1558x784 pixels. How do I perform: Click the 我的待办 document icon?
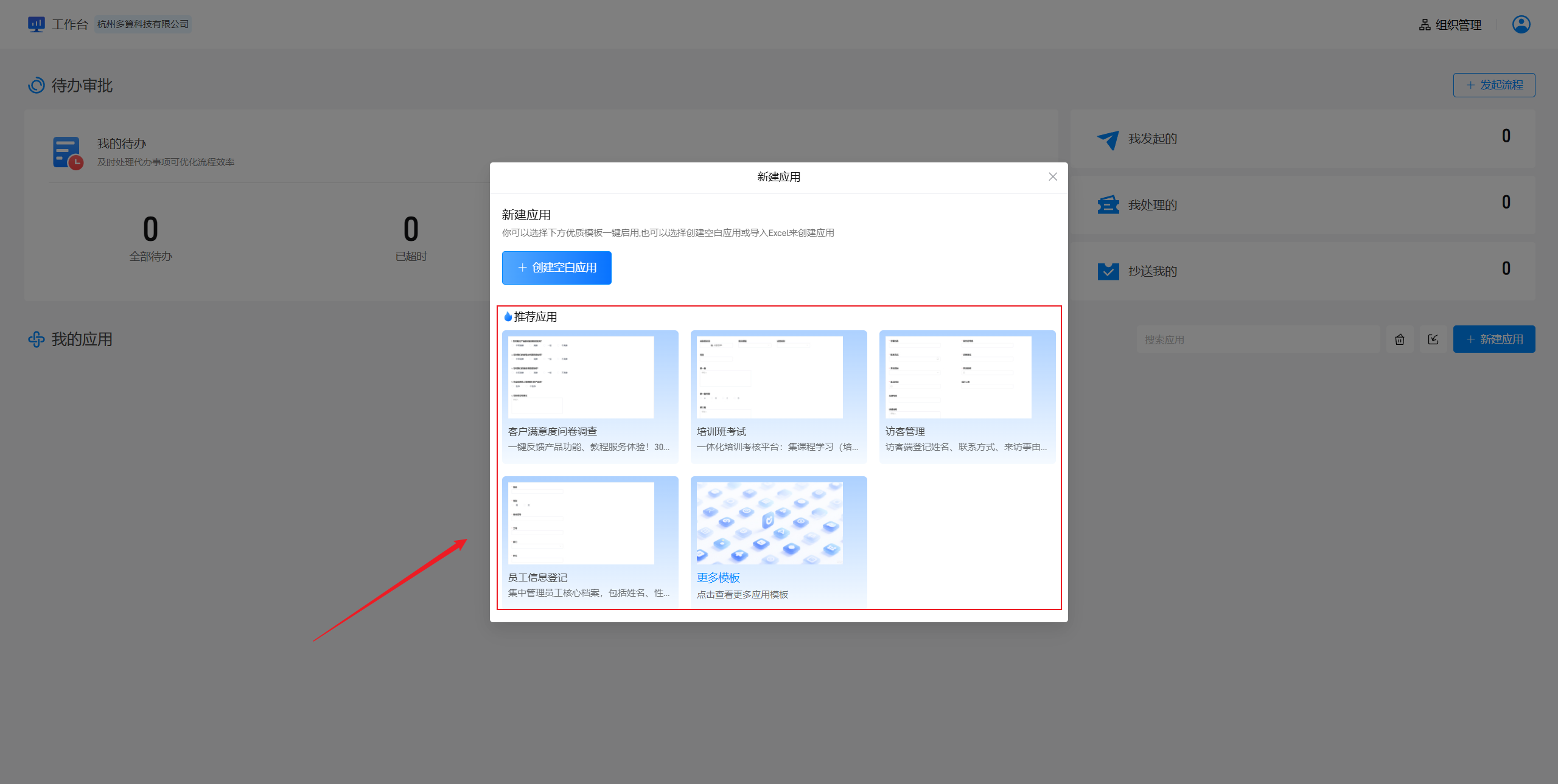point(67,153)
